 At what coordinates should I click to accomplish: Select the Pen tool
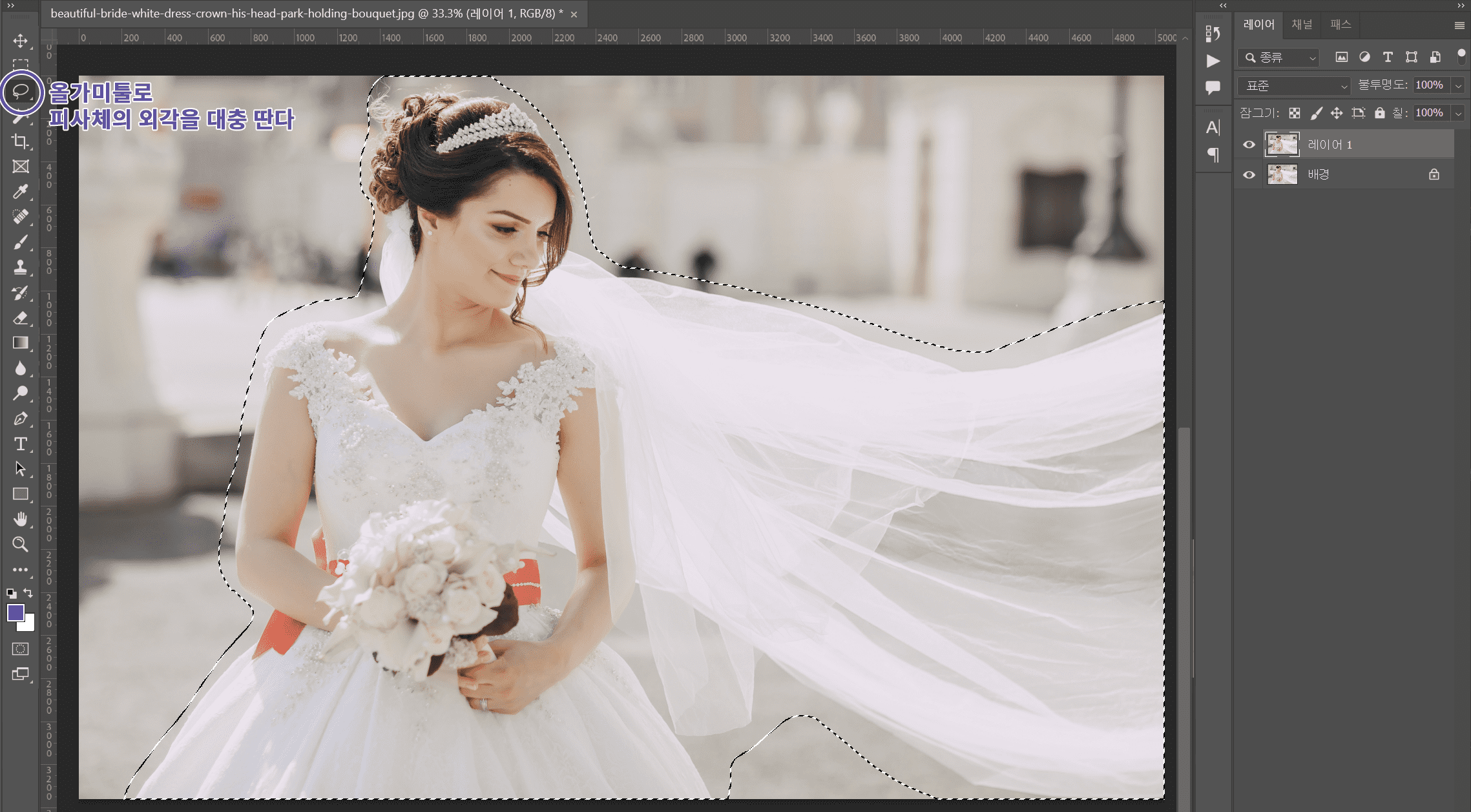(20, 419)
